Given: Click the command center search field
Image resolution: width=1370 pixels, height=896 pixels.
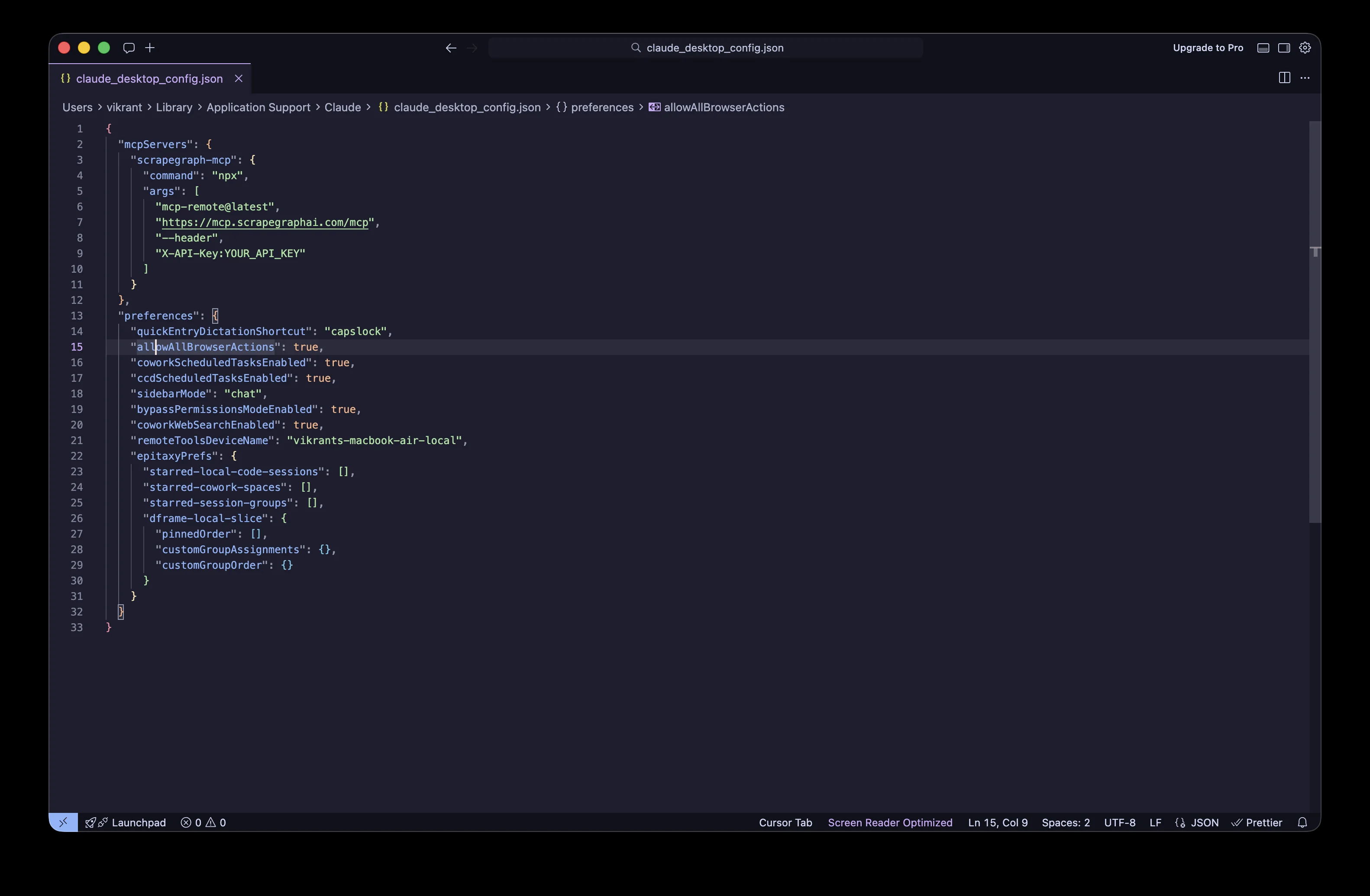Looking at the screenshot, I should 706,48.
